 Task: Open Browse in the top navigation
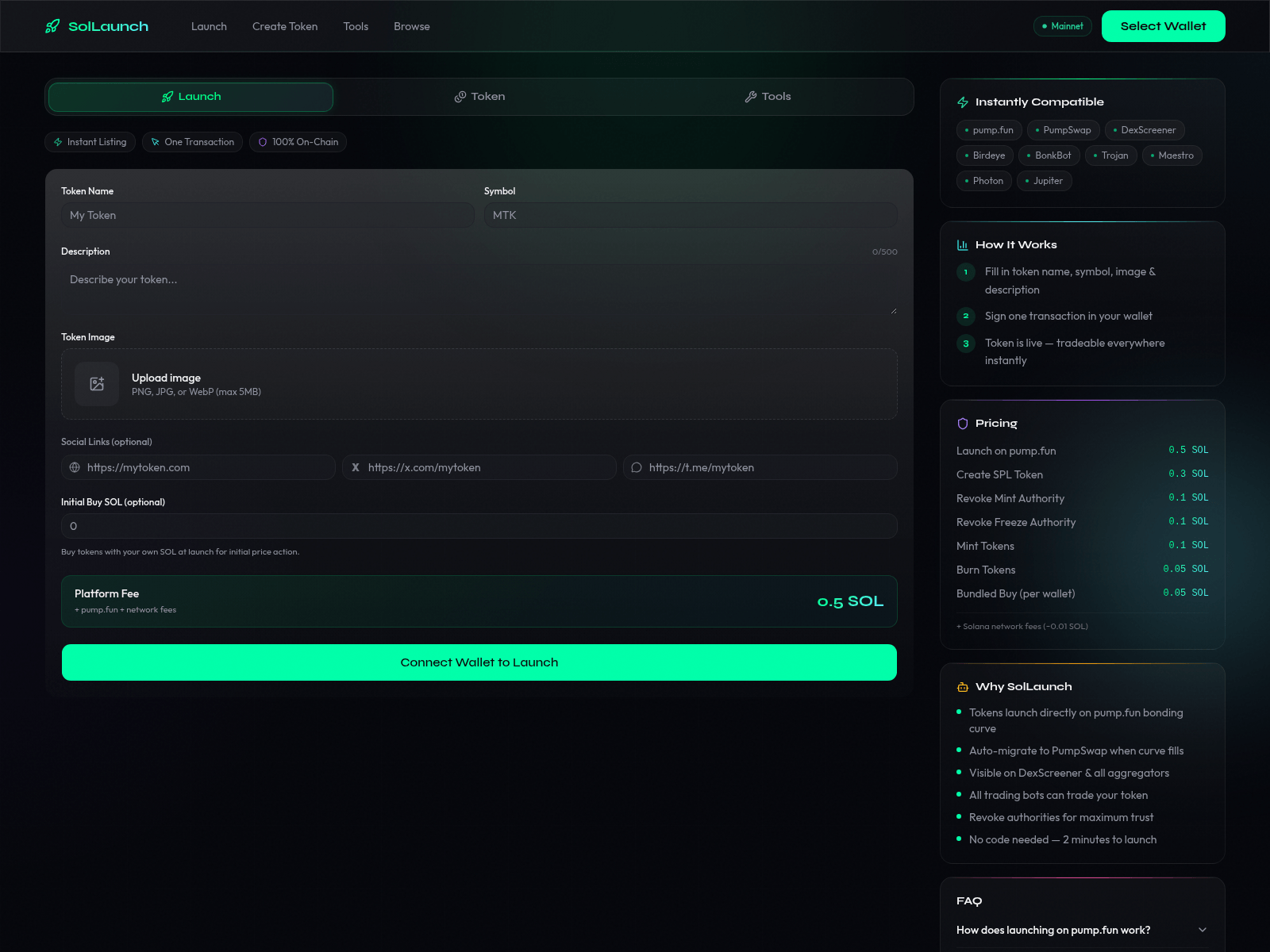click(412, 26)
